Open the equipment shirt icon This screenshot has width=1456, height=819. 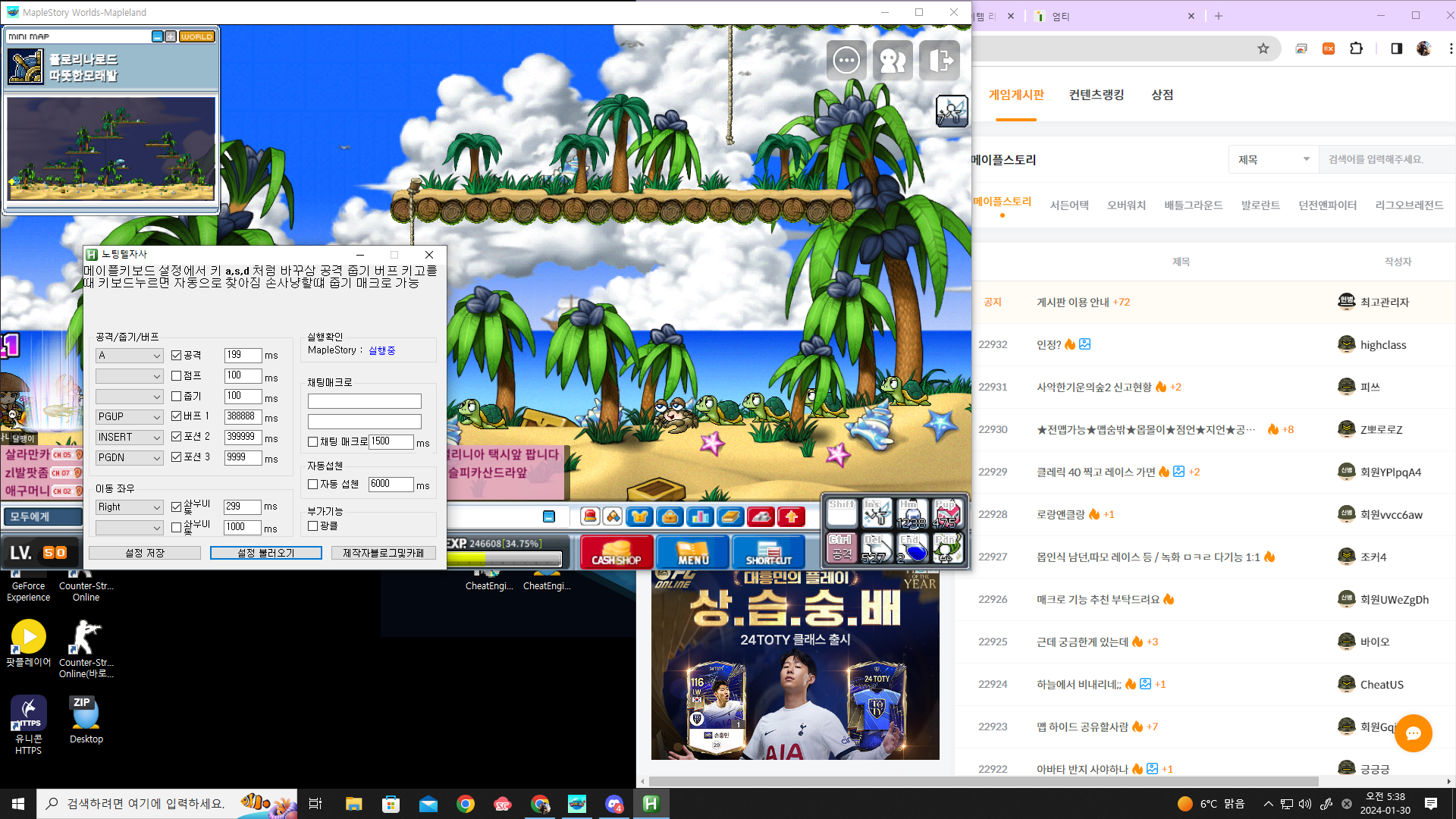click(x=639, y=517)
